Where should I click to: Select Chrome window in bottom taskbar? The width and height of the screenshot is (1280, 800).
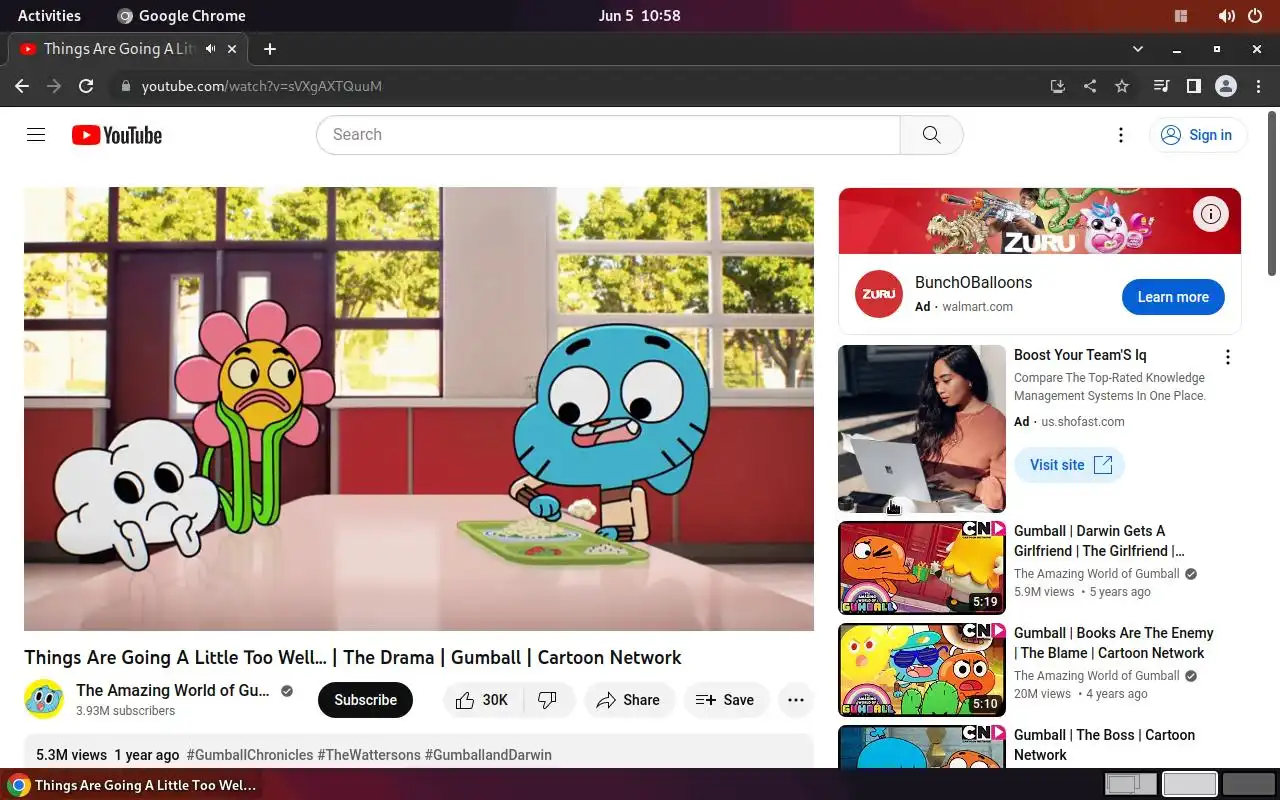point(133,785)
